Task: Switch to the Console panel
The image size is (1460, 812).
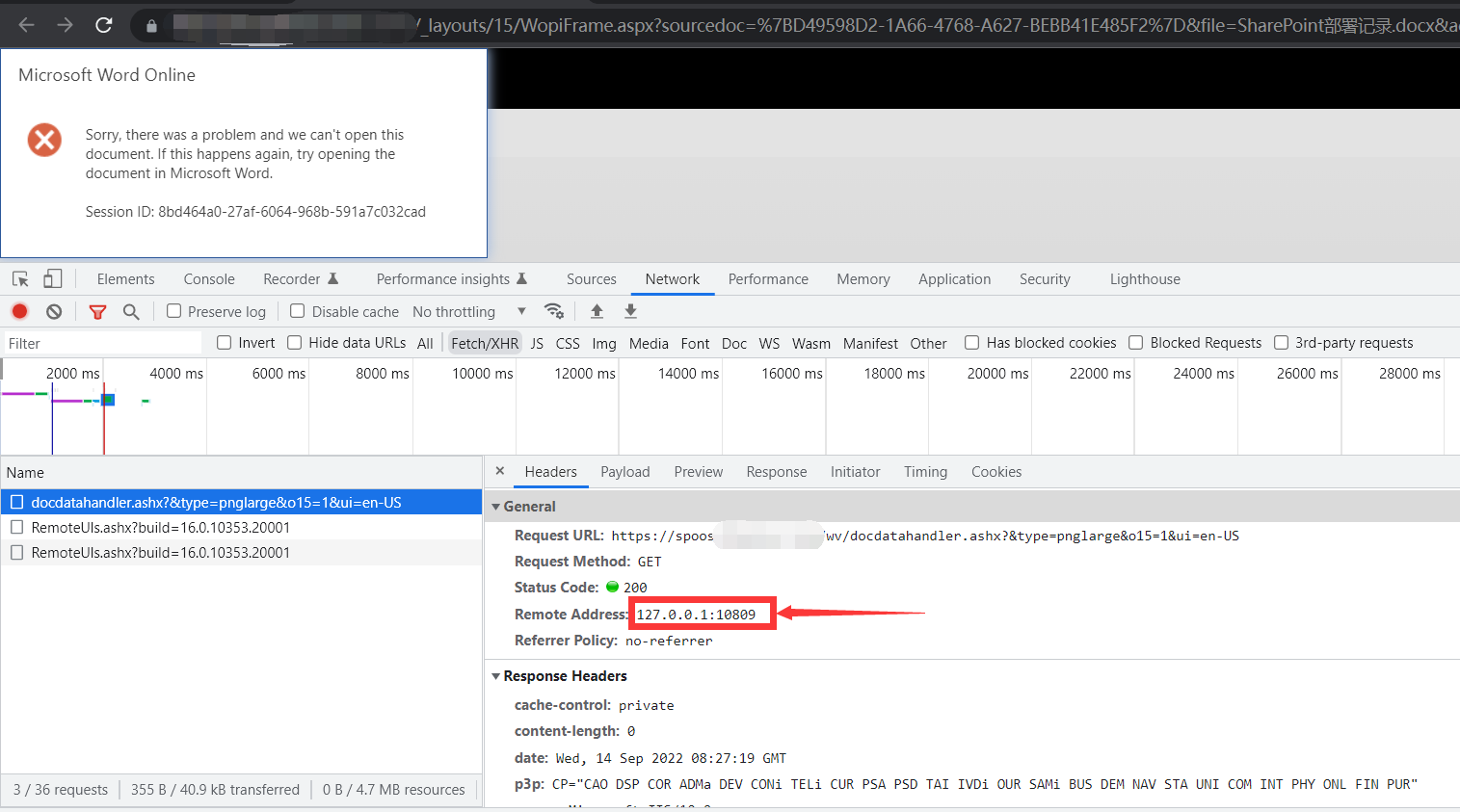Action: point(208,278)
